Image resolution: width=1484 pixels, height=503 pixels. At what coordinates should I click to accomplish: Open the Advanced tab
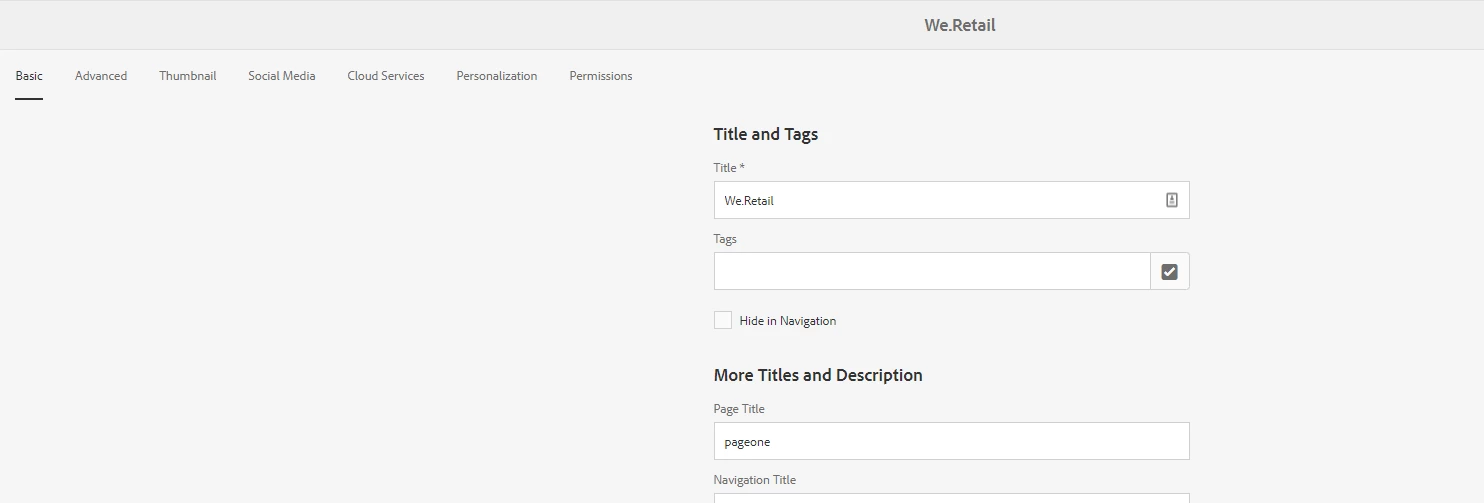(101, 76)
